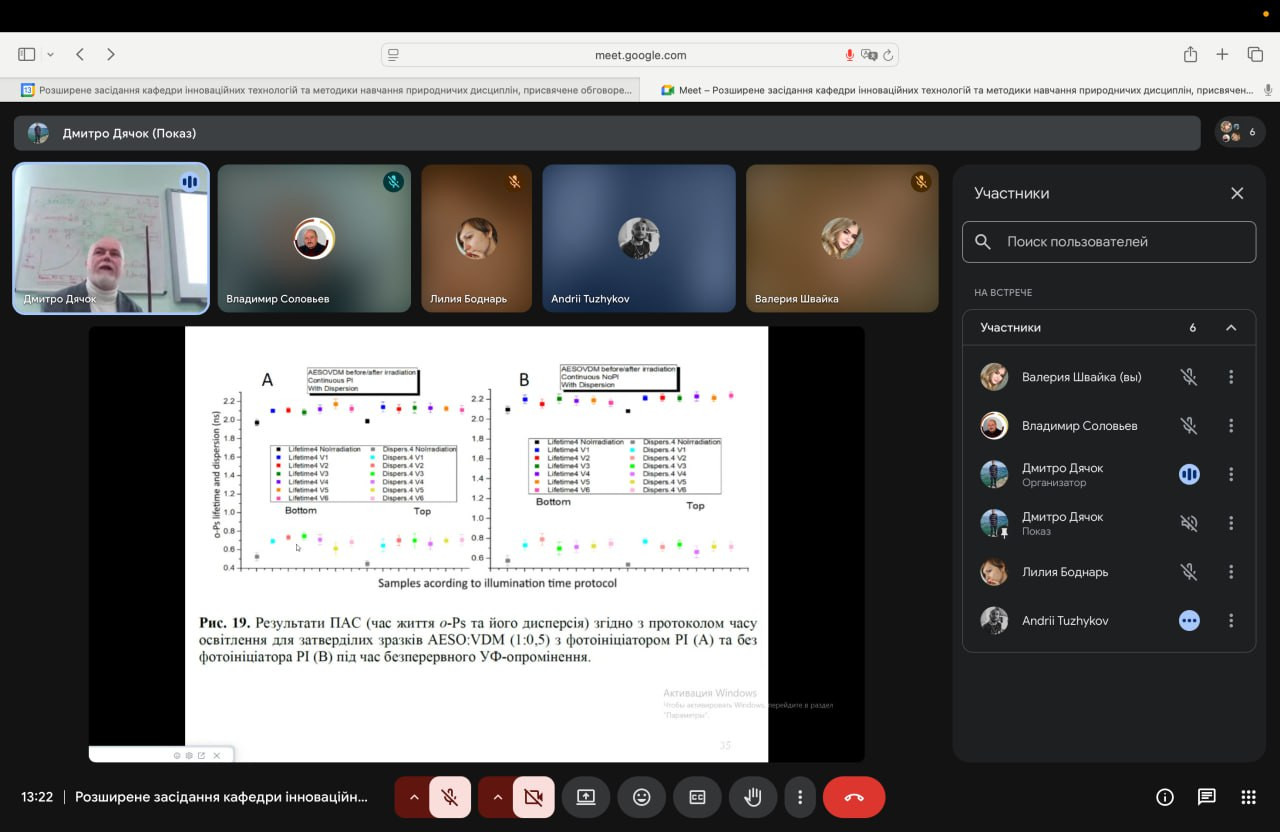The height and width of the screenshot is (832, 1280).
Task: Open the emoji reactions button
Action: (x=641, y=797)
